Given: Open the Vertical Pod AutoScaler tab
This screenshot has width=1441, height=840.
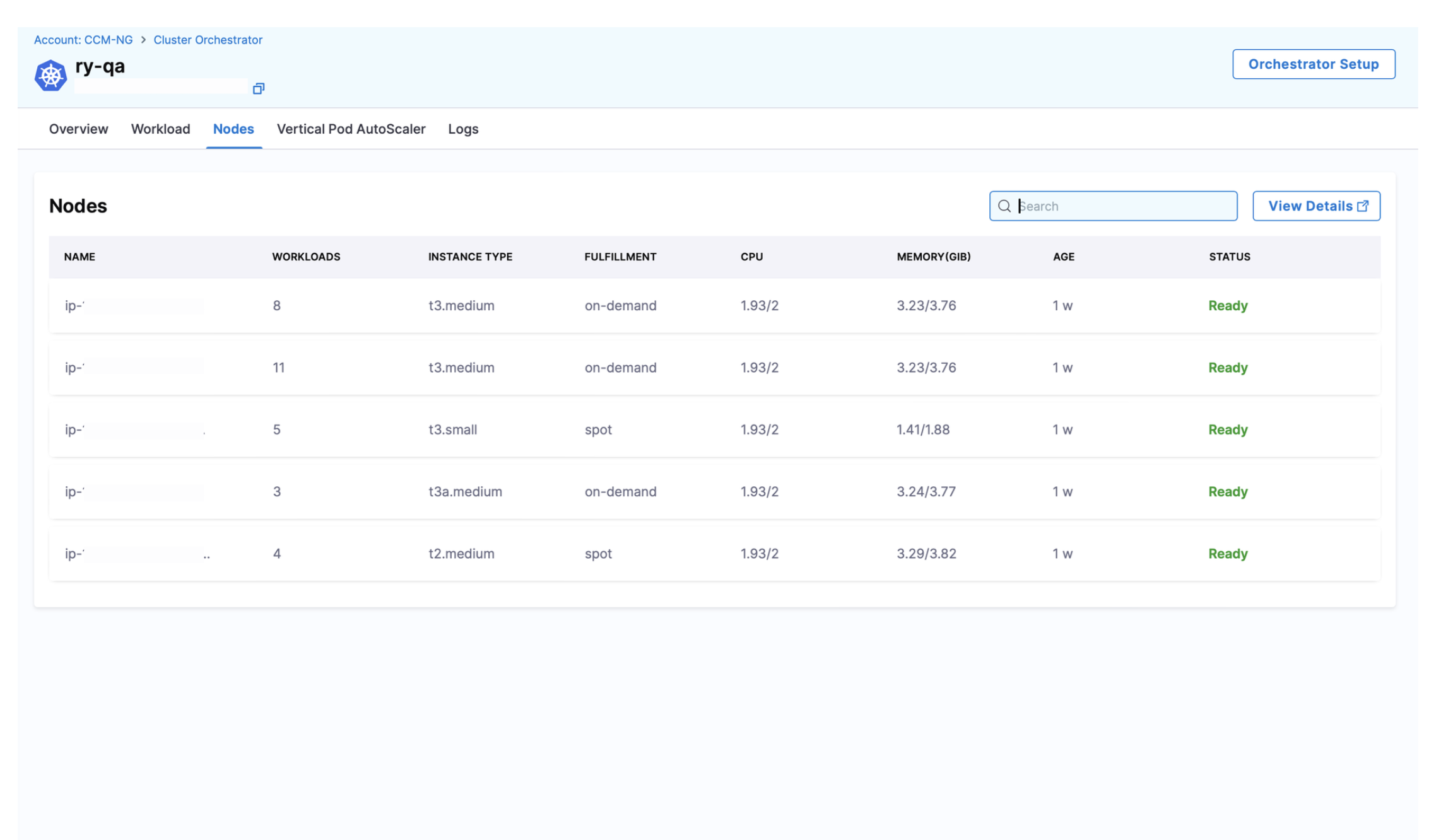Looking at the screenshot, I should [x=351, y=129].
